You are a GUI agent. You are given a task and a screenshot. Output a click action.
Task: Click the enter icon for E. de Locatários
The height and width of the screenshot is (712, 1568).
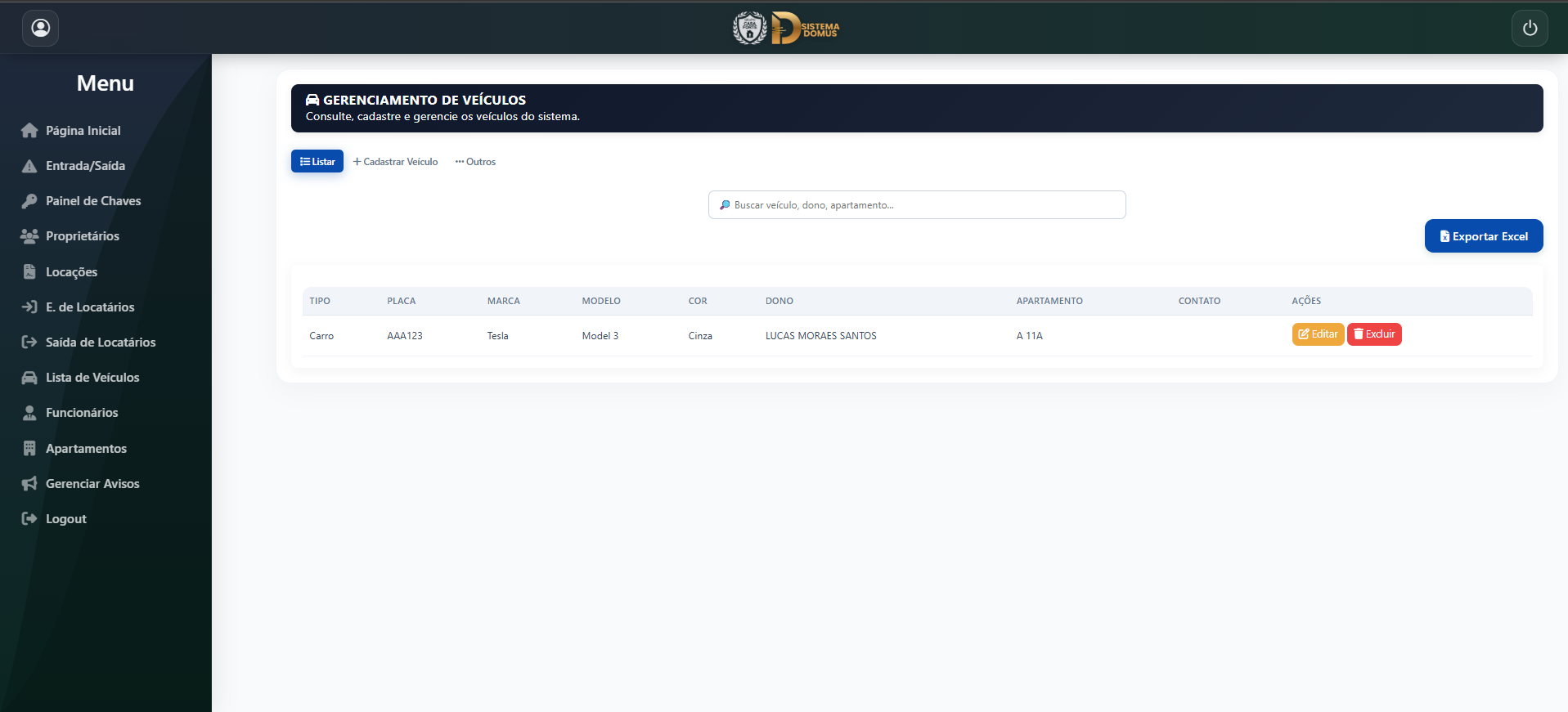29,307
